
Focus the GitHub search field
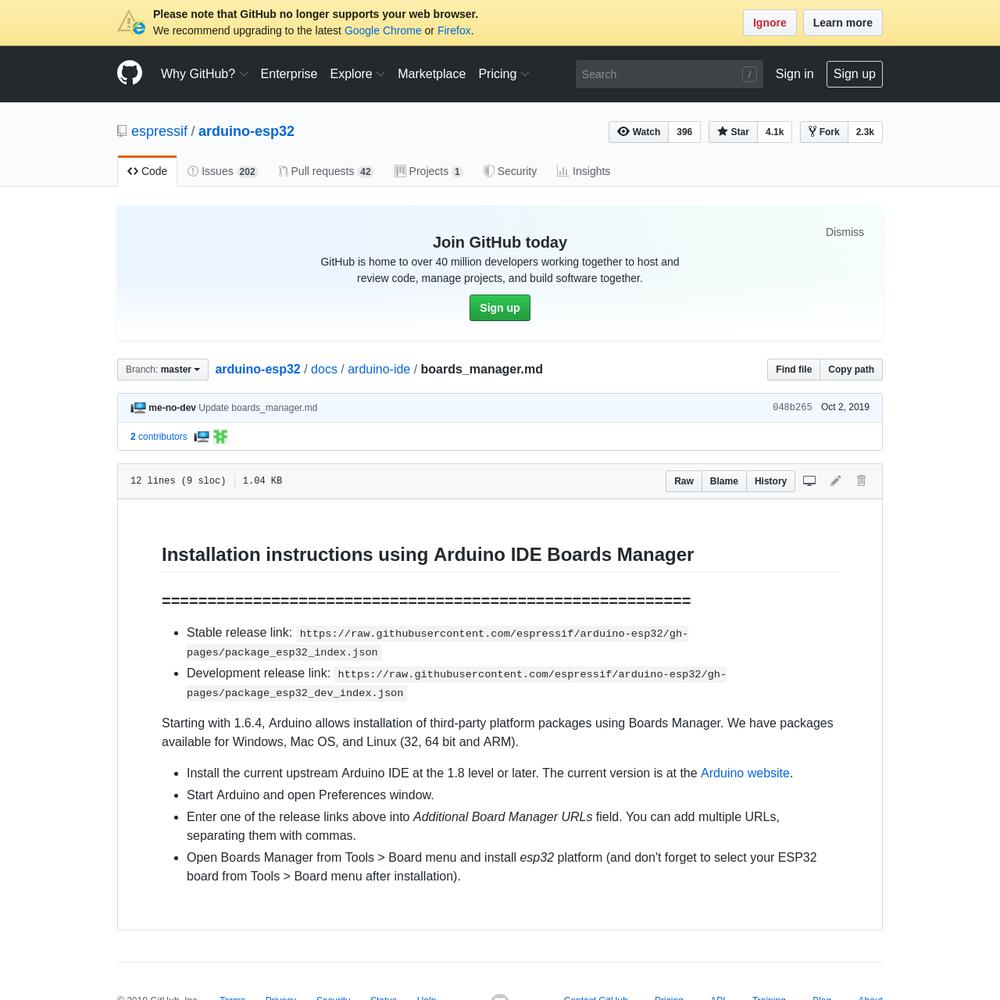tap(669, 75)
